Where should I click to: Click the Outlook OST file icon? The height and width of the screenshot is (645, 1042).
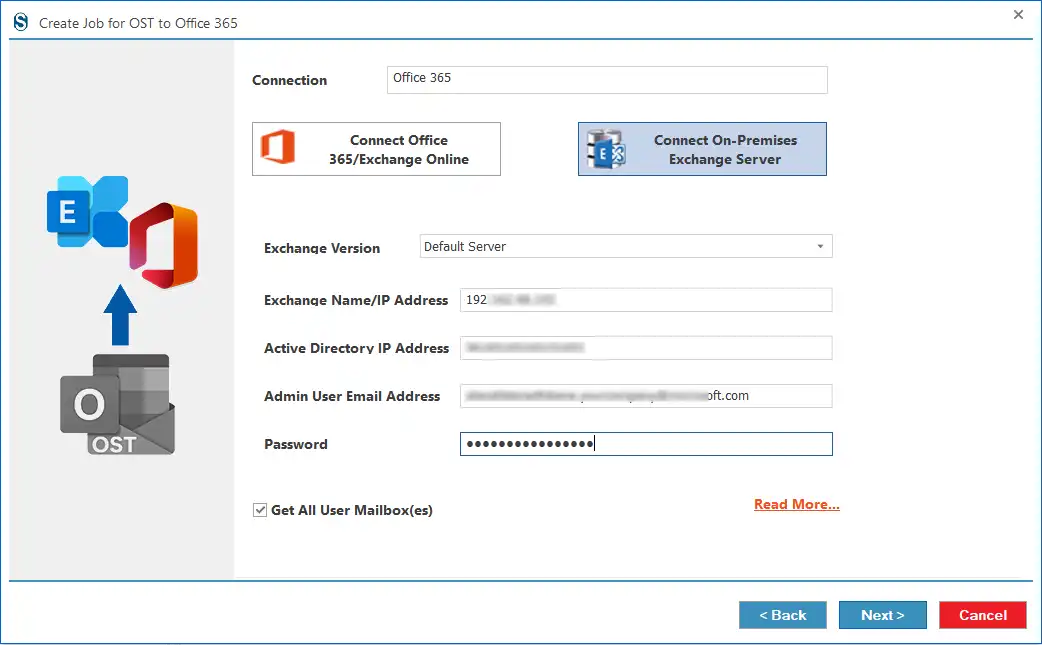click(x=118, y=405)
